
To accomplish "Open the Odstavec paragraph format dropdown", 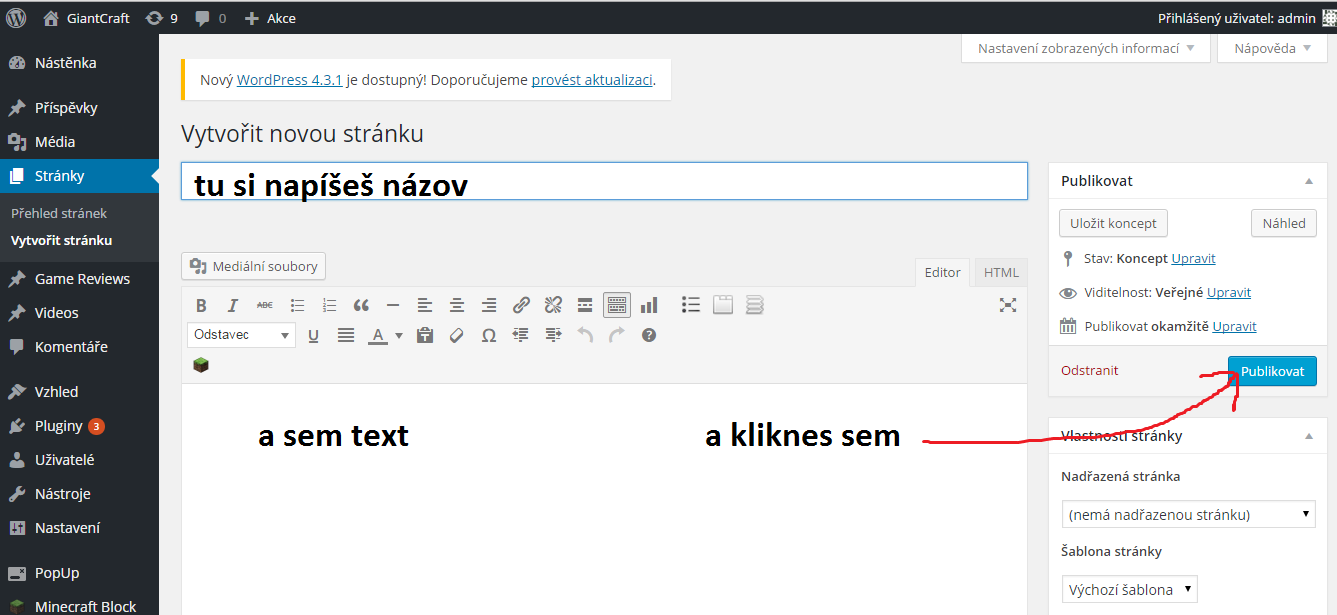I will click(x=241, y=335).
